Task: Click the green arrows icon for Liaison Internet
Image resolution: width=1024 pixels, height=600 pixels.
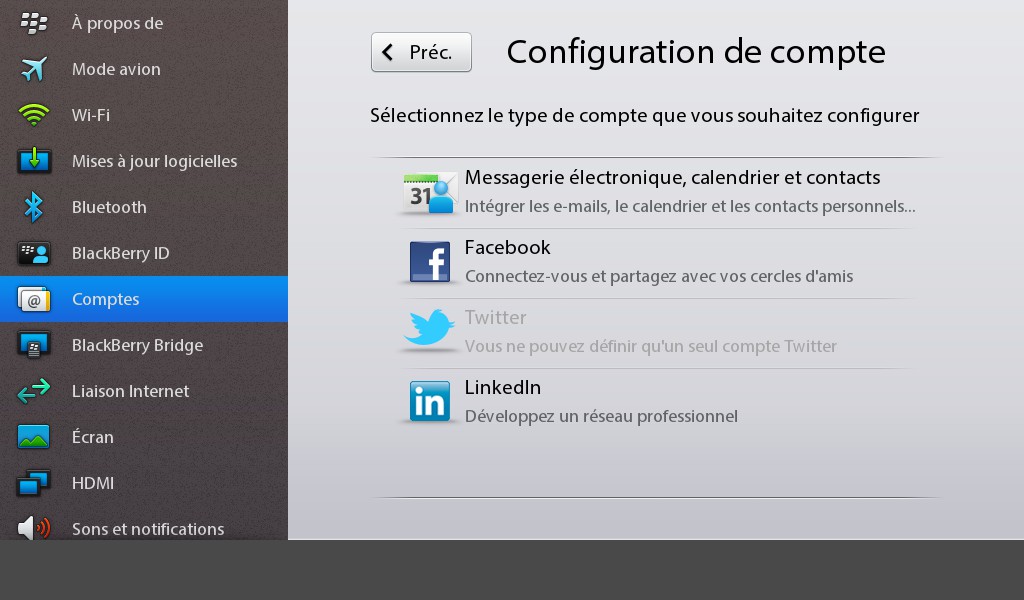Action: [x=34, y=391]
